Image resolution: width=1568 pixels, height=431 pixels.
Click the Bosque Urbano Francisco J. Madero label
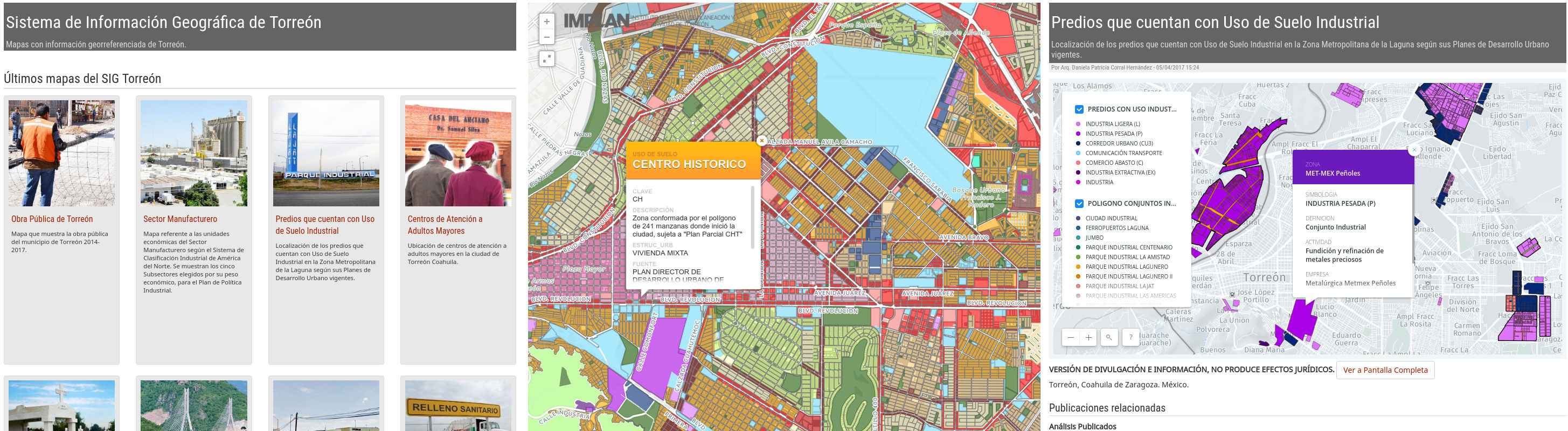(981, 197)
